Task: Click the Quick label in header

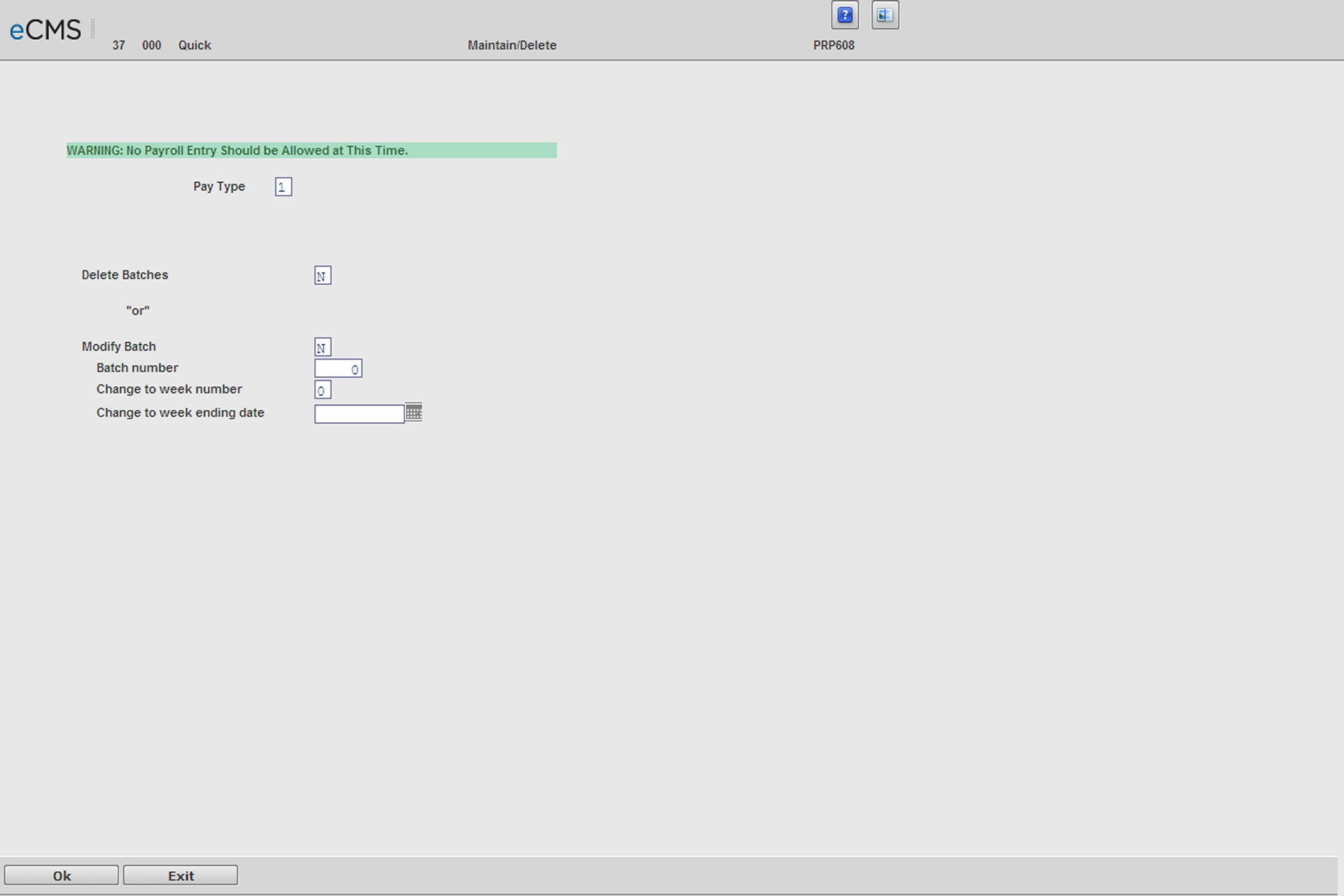Action: point(194,45)
